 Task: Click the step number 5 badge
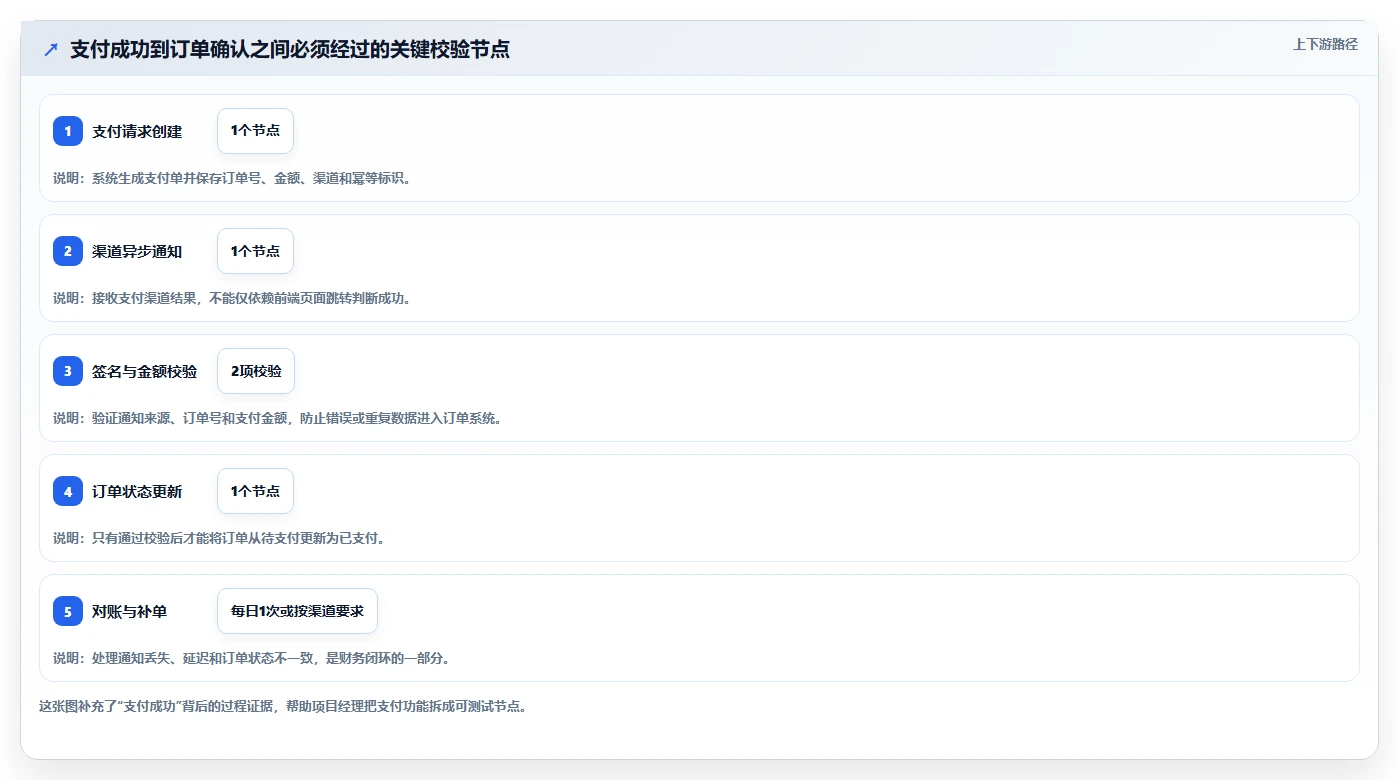coord(68,611)
